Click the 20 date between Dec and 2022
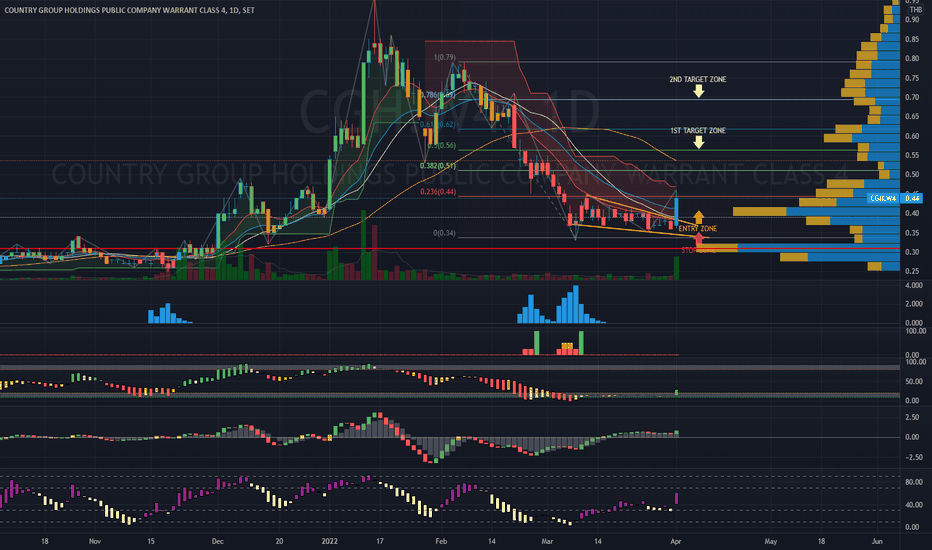This screenshot has height=550, width=932. (x=279, y=541)
